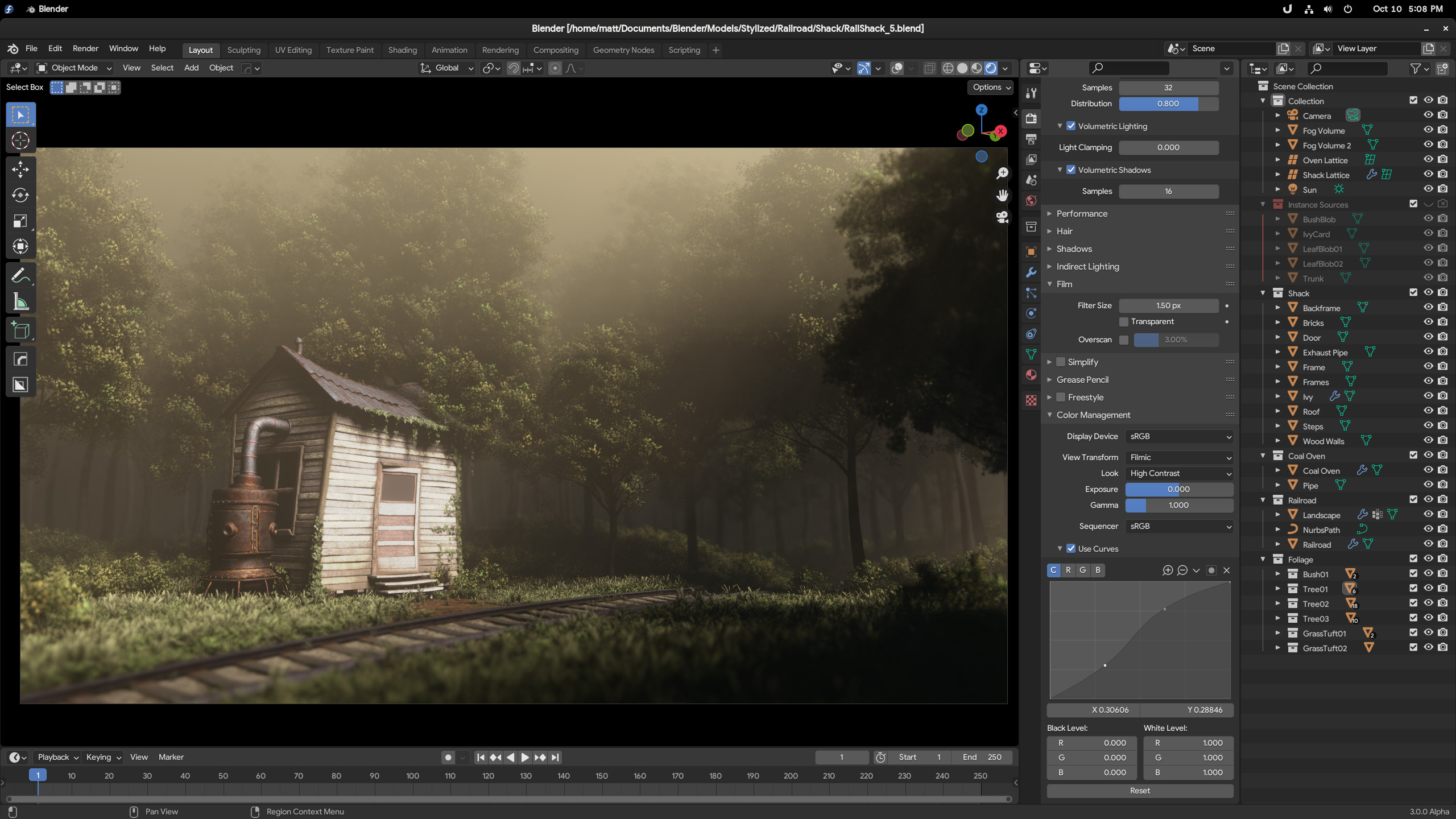Delete the selected curve point
Viewport: 1456px width, 819px height.
point(1226,570)
